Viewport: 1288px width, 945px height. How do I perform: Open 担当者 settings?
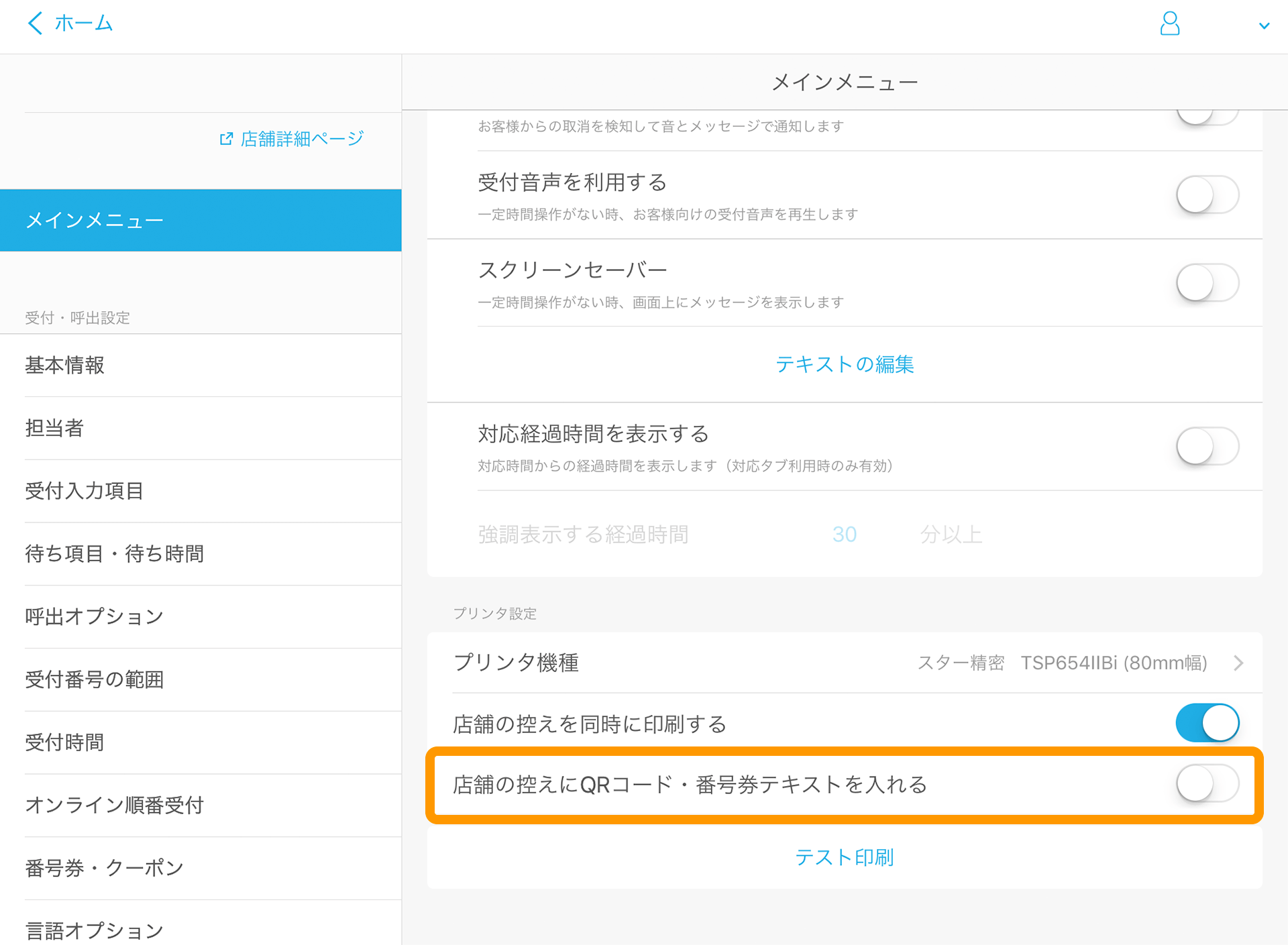pyautogui.click(x=201, y=428)
